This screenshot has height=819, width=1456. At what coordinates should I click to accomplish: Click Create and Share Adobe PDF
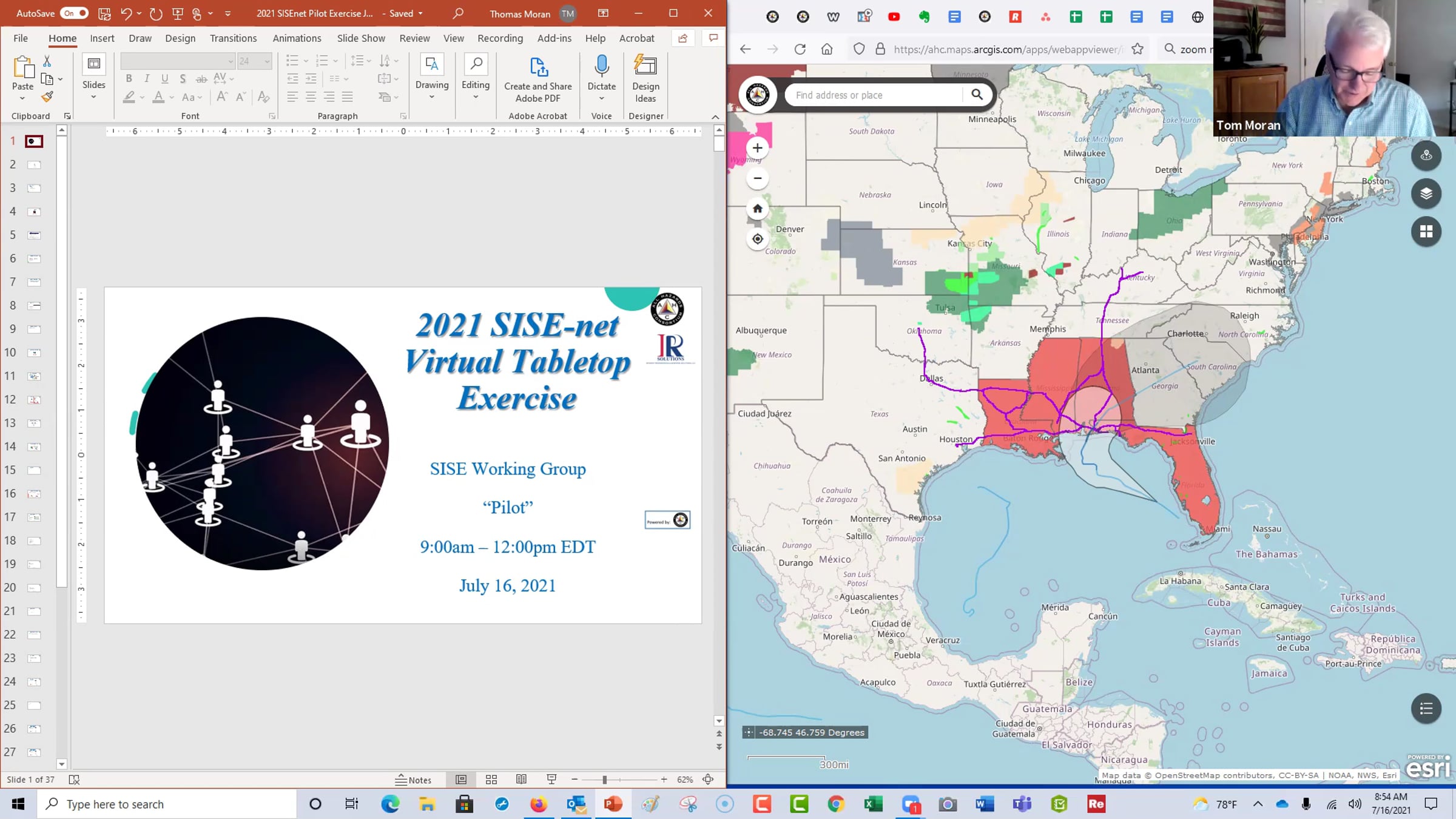pyautogui.click(x=538, y=79)
